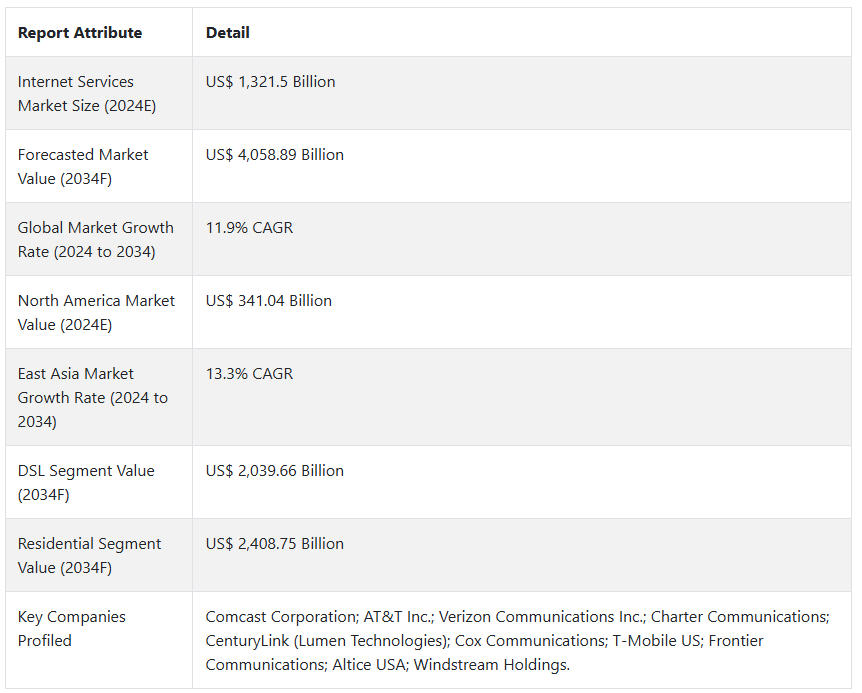862x693 pixels.
Task: Click the US$ 341.04 Billion value
Action: (x=269, y=301)
